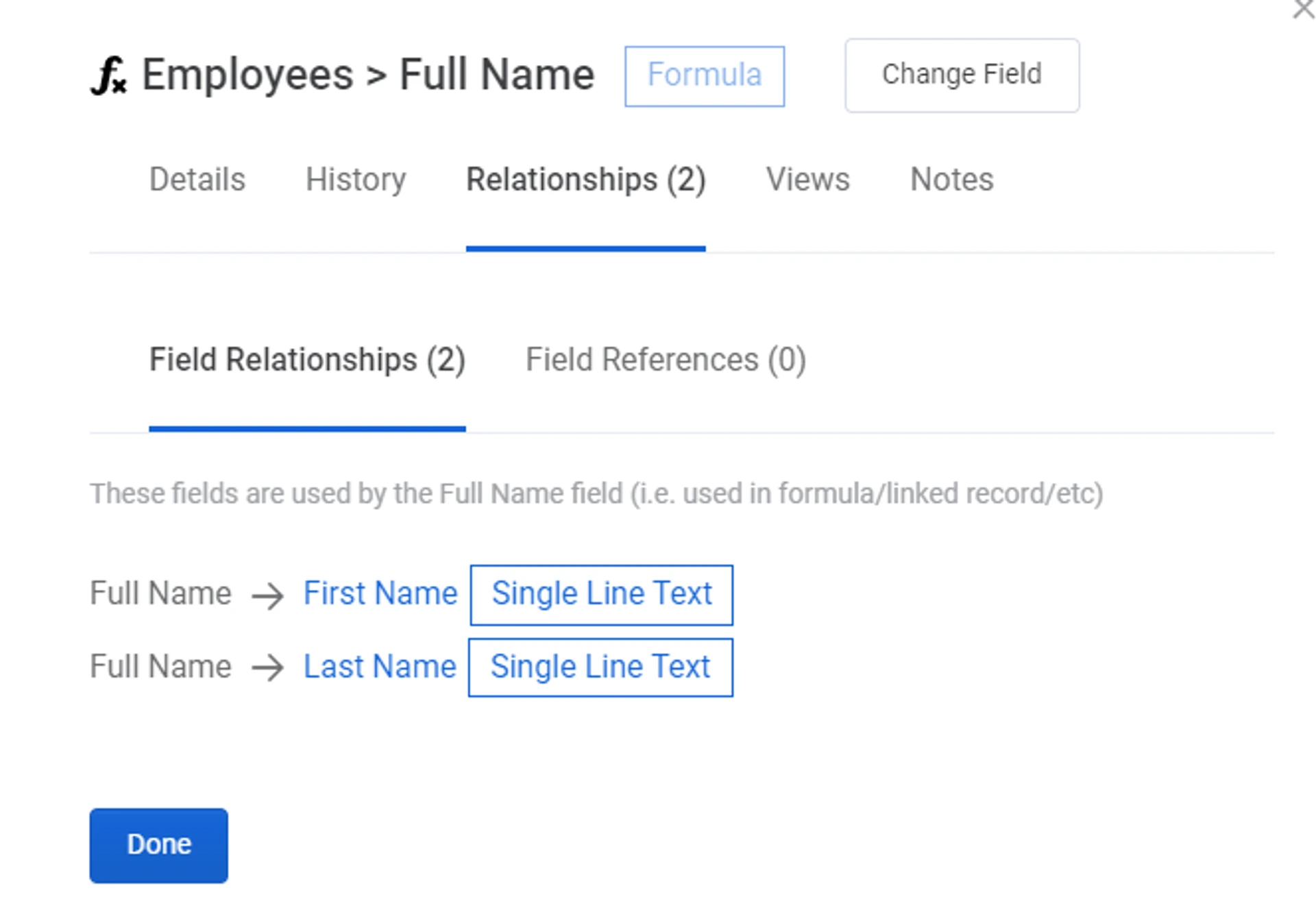Image resolution: width=1316 pixels, height=923 pixels.
Task: Open the History tab
Action: pos(355,180)
